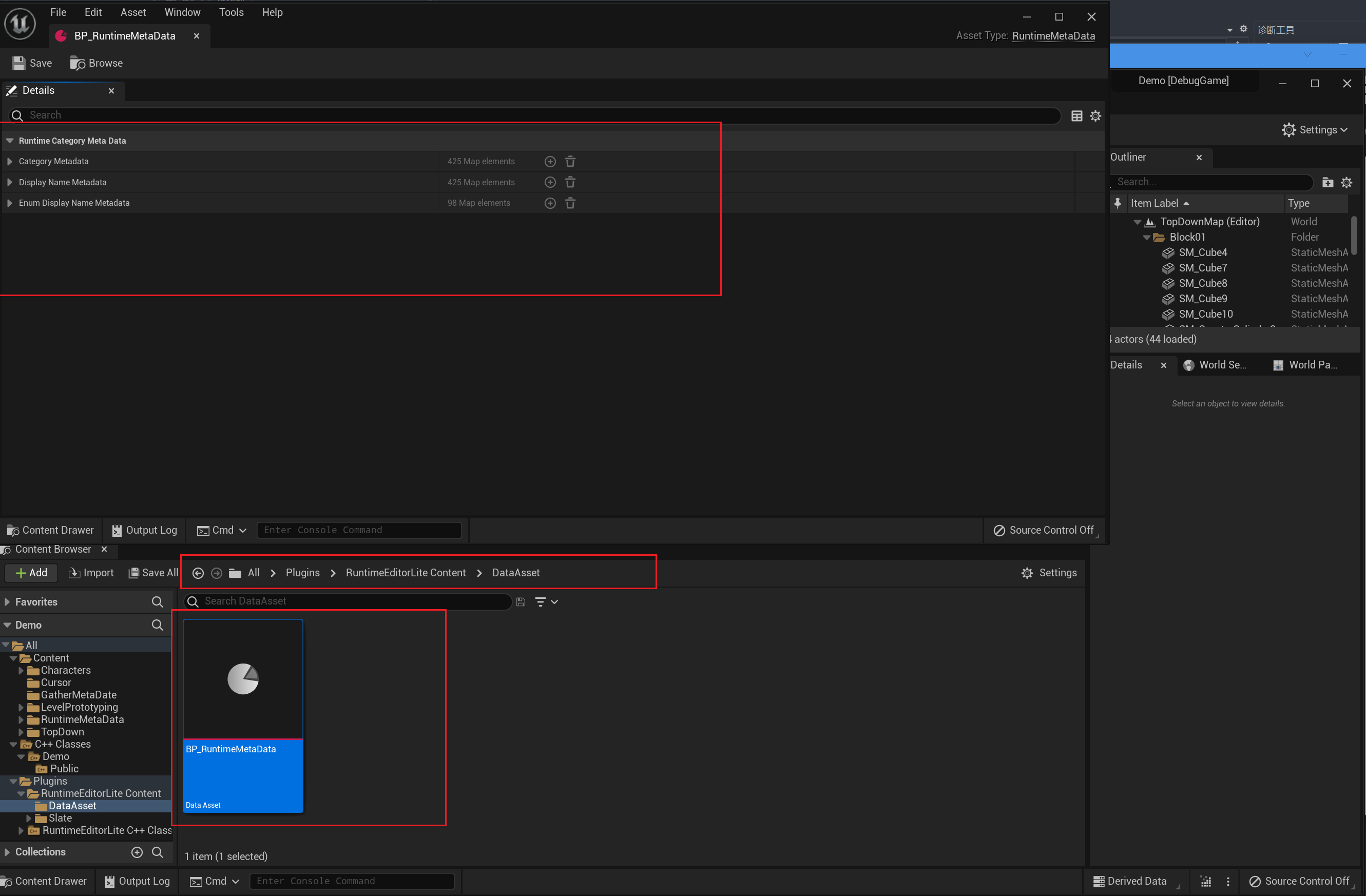Open the Details panel view settings gear
Screen dimensions: 1366x896
1095,115
